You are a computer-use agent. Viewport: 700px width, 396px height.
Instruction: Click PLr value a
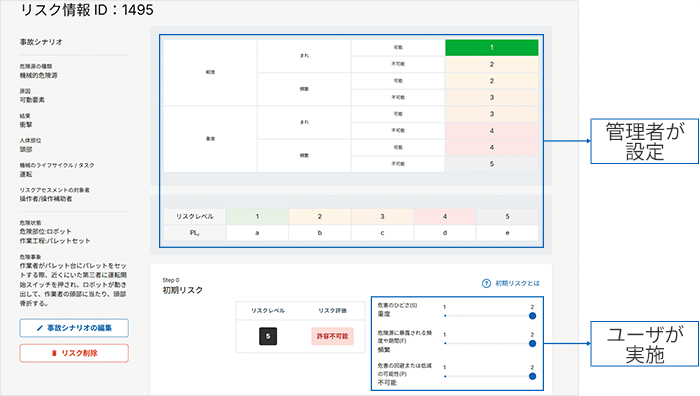click(257, 233)
